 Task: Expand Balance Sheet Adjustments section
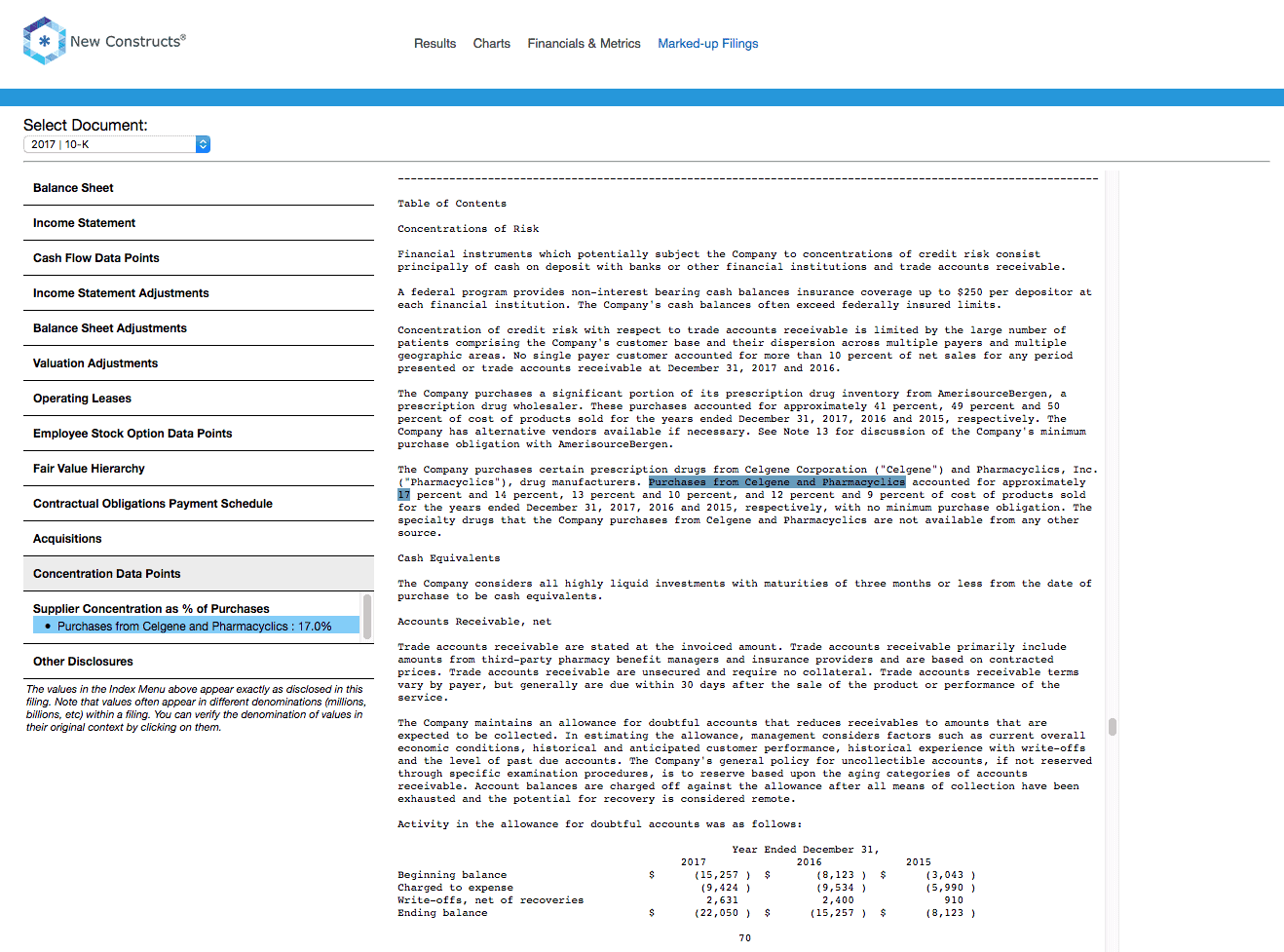point(199,328)
